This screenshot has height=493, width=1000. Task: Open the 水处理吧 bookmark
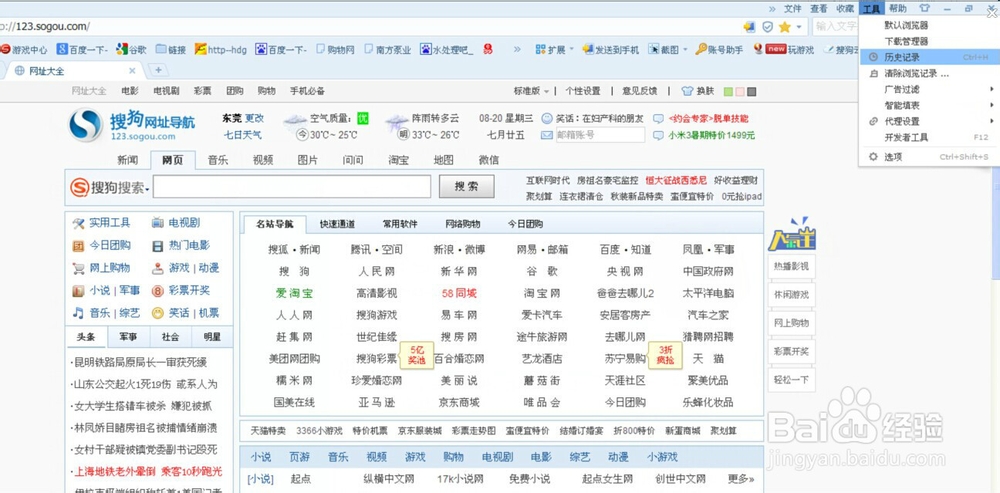pyautogui.click(x=447, y=49)
